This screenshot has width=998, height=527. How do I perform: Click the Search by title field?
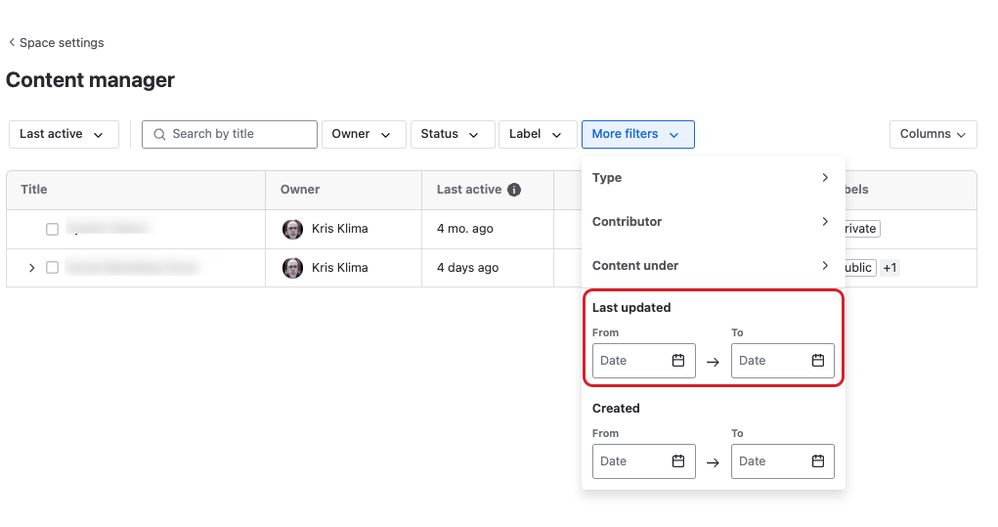pyautogui.click(x=229, y=134)
